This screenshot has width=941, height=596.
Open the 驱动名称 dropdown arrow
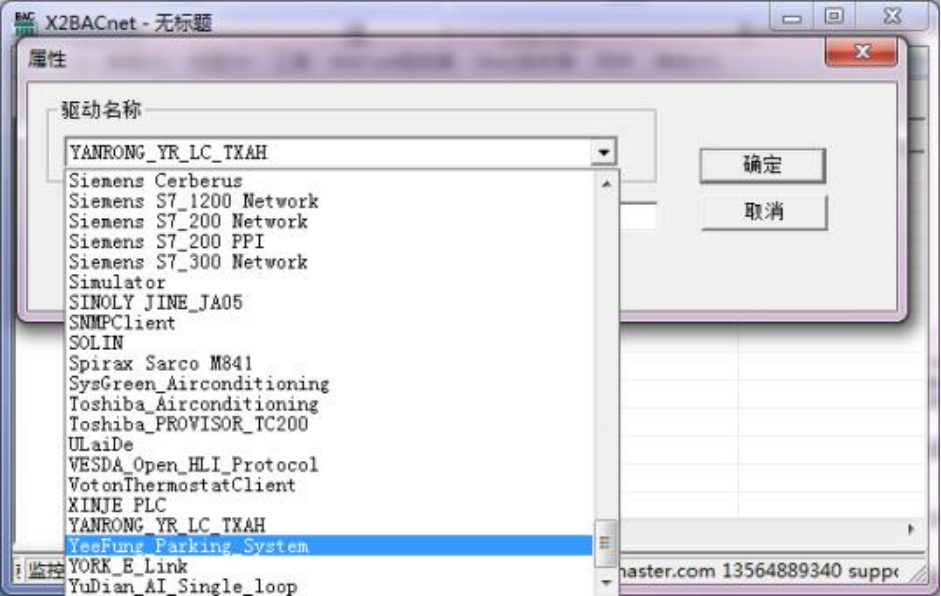coord(604,152)
